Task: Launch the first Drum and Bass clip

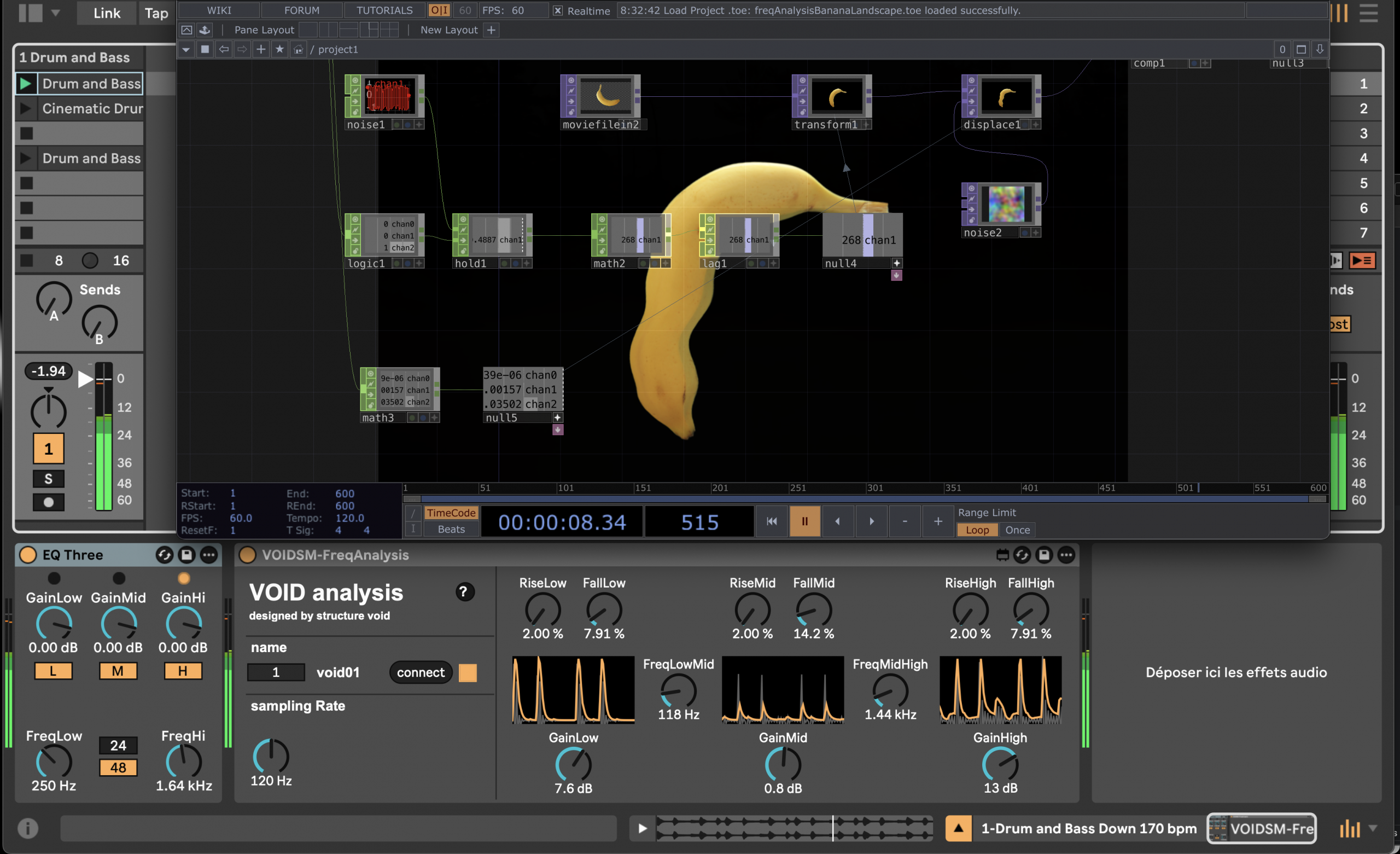Action: click(25, 84)
